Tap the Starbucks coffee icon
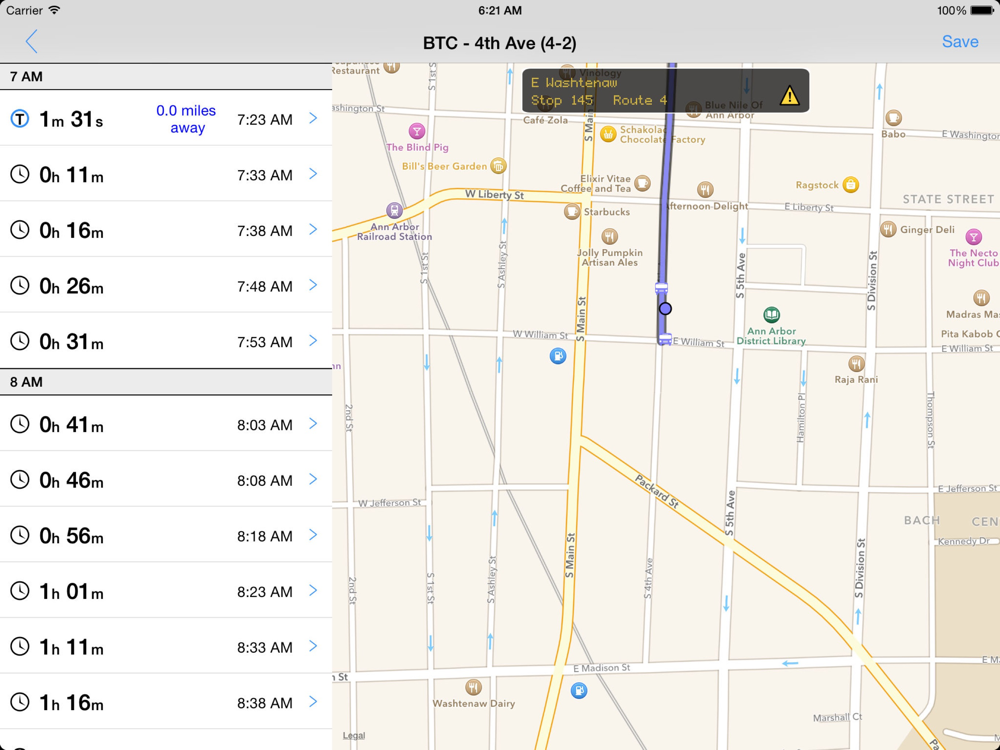 coord(572,211)
